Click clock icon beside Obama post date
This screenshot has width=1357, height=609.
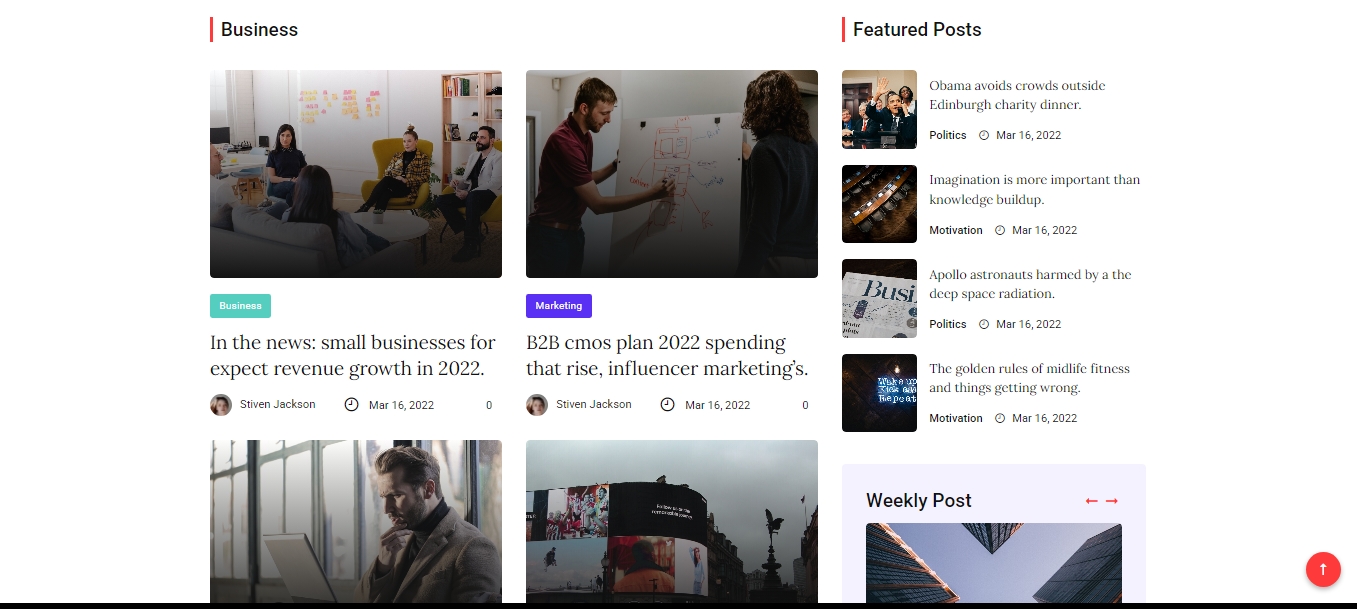tap(984, 135)
